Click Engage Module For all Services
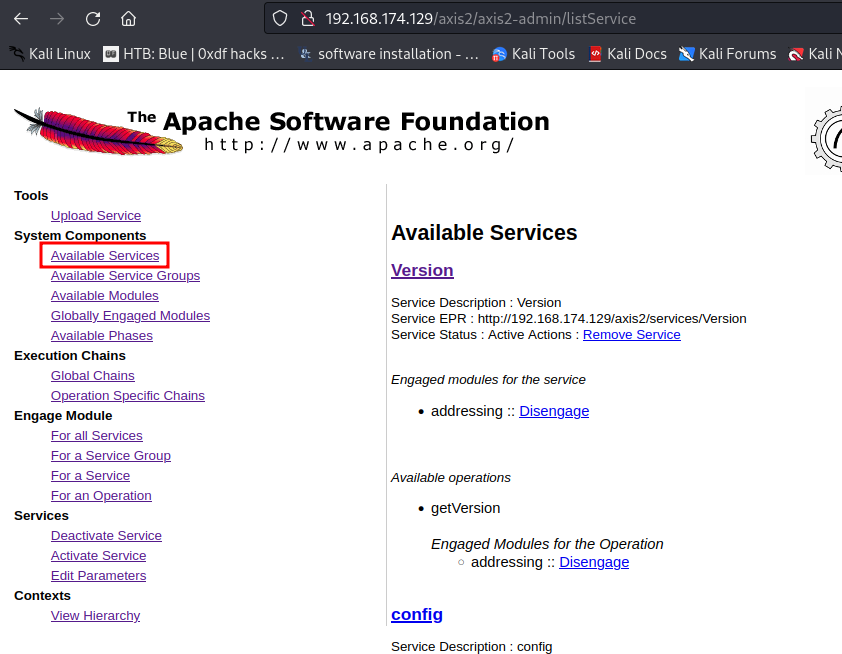The height and width of the screenshot is (654, 842). [97, 435]
